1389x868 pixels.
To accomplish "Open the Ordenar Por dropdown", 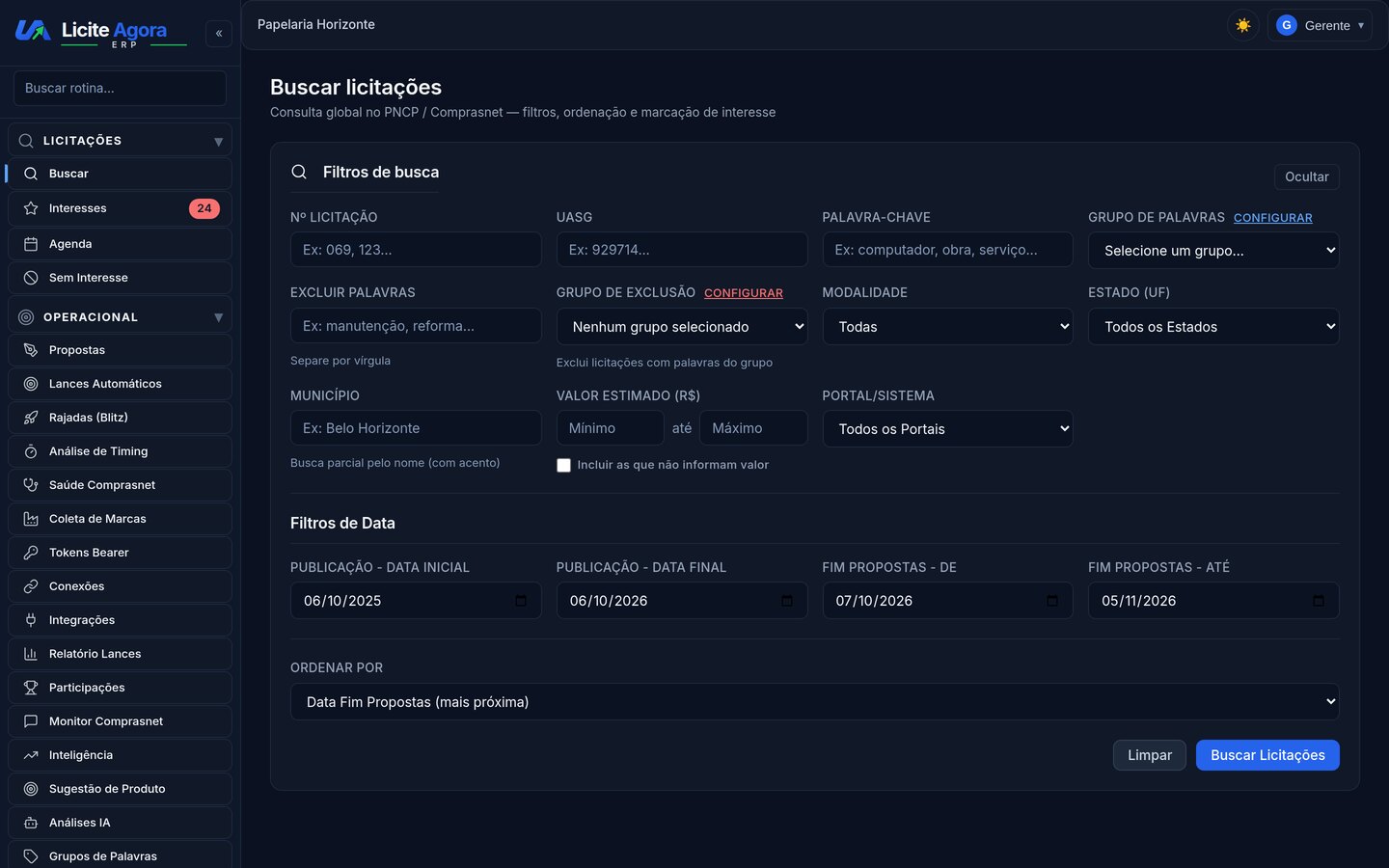I will click(815, 702).
